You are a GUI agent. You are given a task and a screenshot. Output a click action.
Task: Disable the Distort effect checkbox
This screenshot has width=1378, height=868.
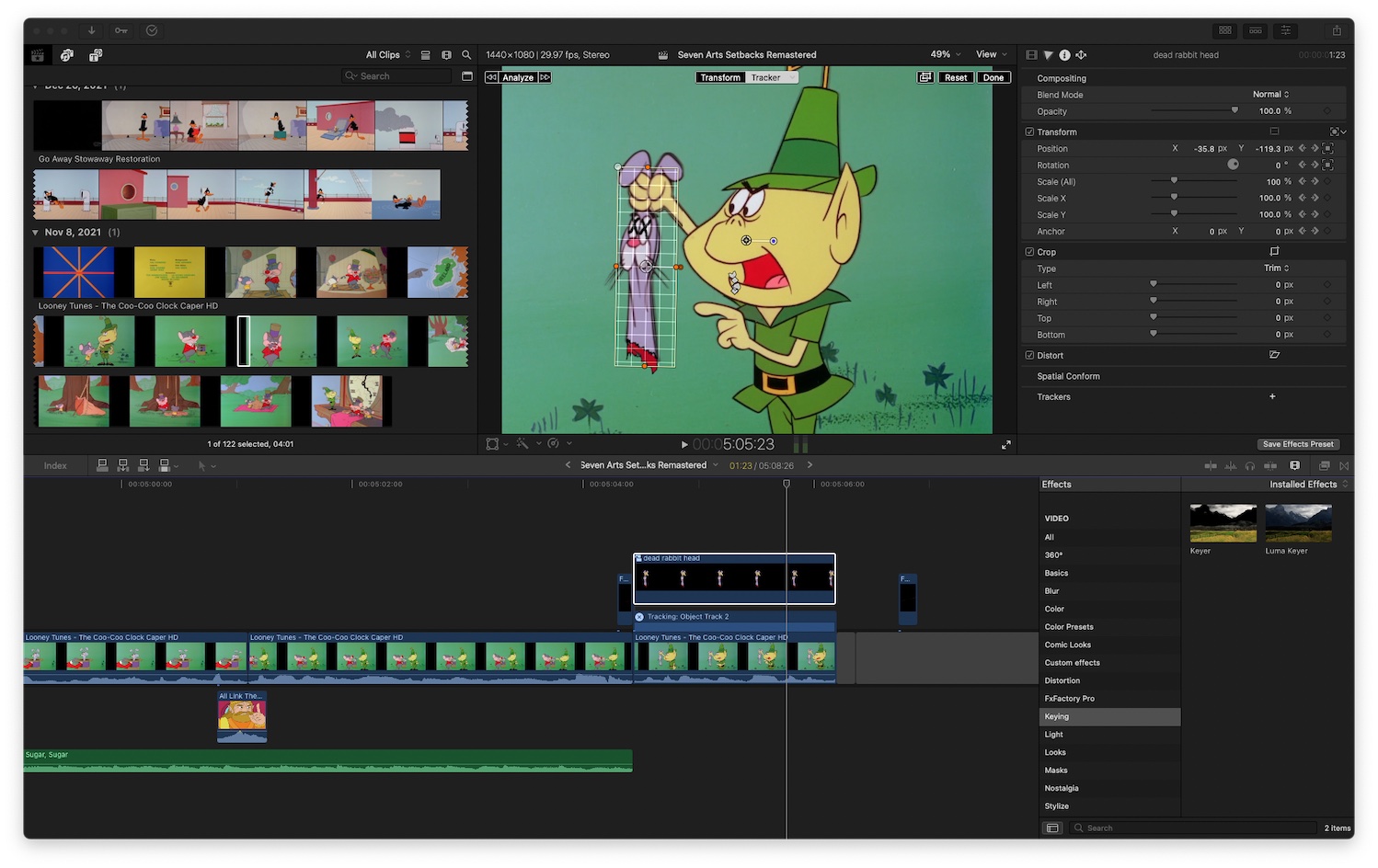[x=1029, y=355]
